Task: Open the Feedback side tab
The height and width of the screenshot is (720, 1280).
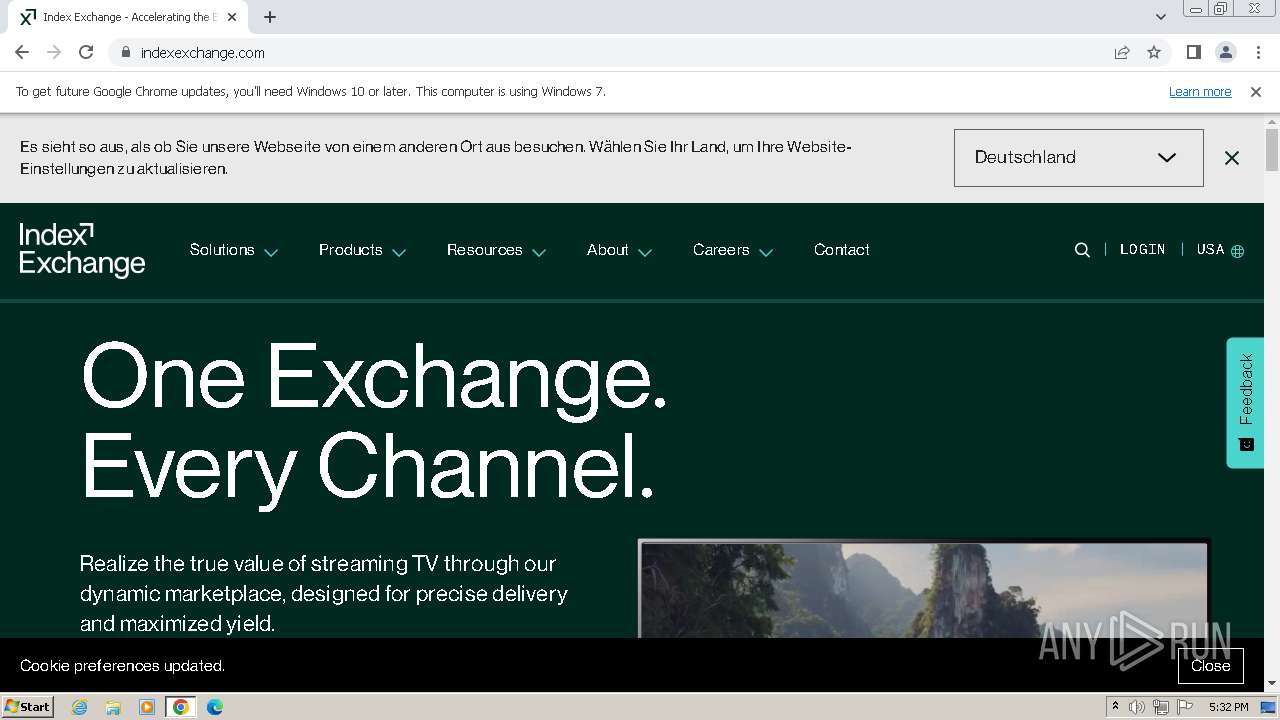Action: (x=1246, y=402)
